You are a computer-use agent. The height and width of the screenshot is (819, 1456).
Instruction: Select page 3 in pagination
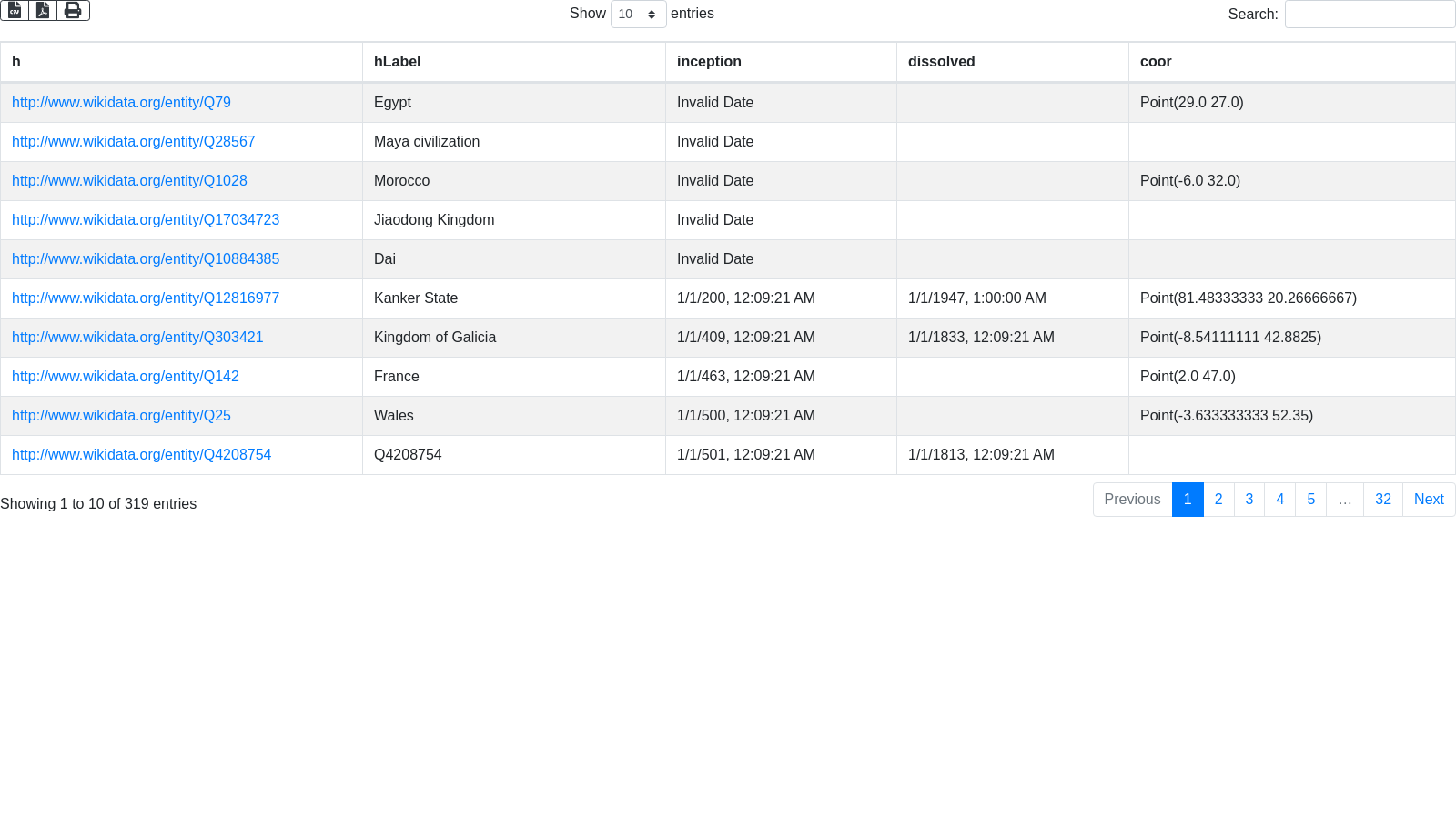point(1249,500)
